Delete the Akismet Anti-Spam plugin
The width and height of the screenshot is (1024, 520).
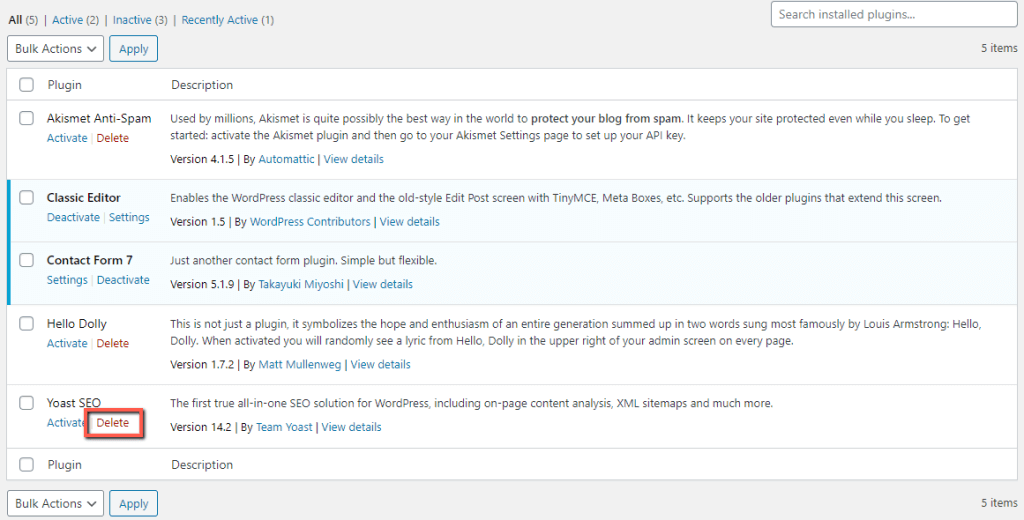[x=112, y=138]
